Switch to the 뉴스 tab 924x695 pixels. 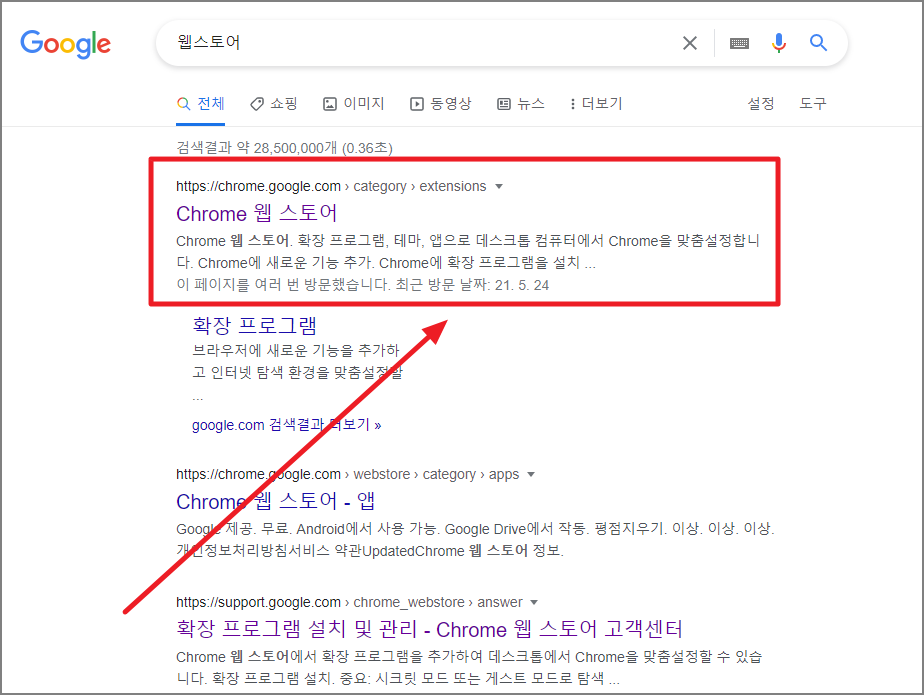coord(521,104)
